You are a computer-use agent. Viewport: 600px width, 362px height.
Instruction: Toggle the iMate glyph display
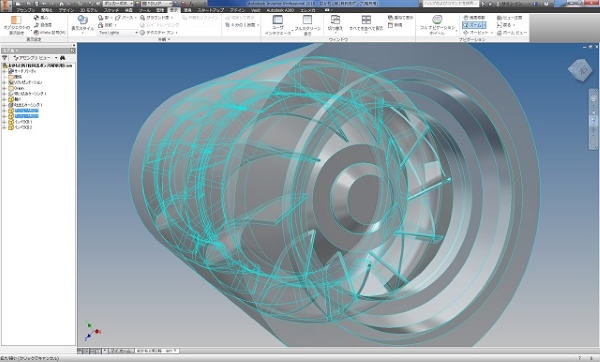click(x=50, y=33)
